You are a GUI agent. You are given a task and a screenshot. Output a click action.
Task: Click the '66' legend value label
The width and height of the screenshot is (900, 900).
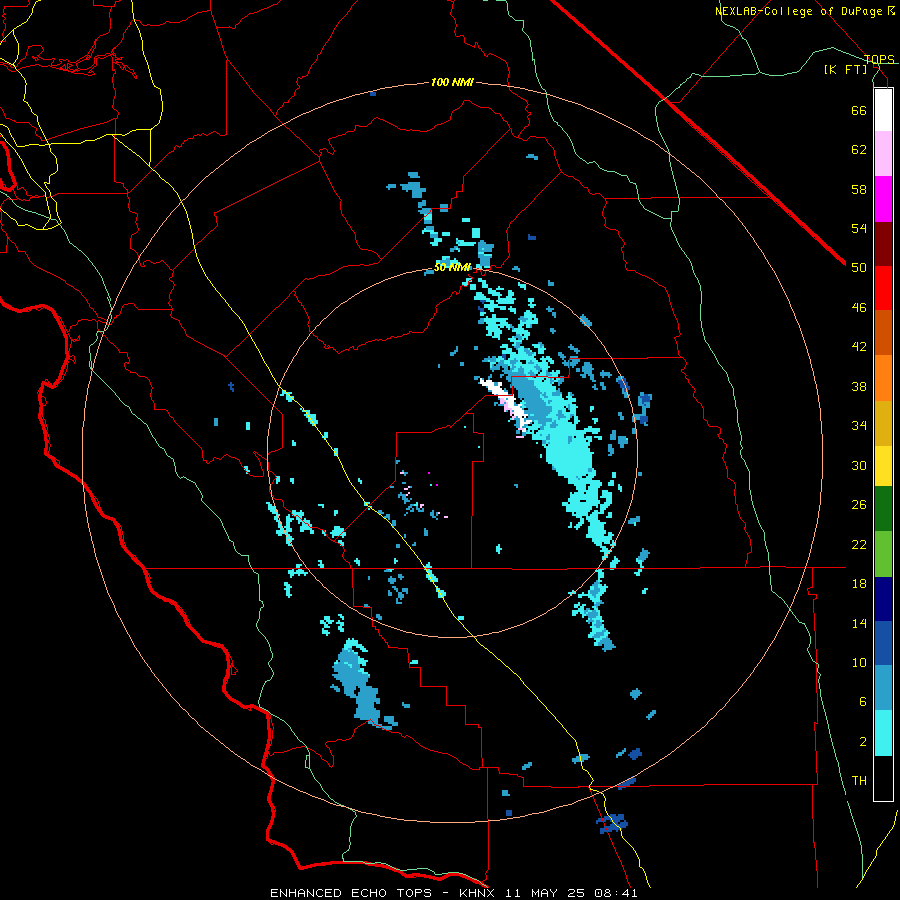tap(859, 110)
